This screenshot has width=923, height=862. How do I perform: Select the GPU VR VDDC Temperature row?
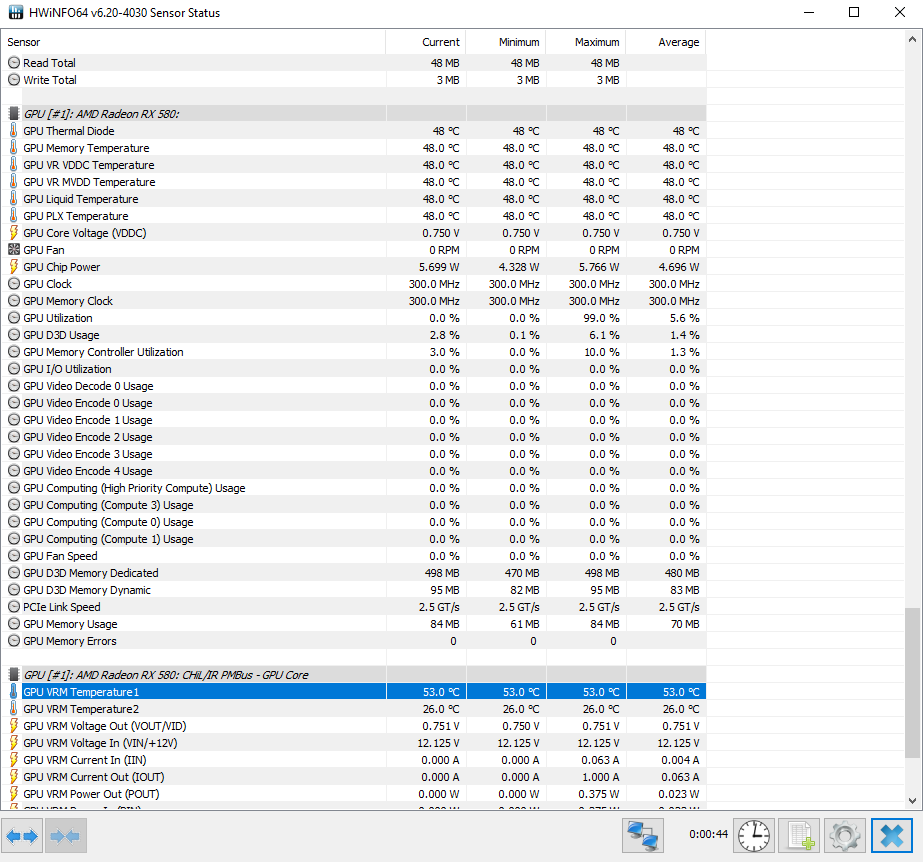click(x=353, y=165)
